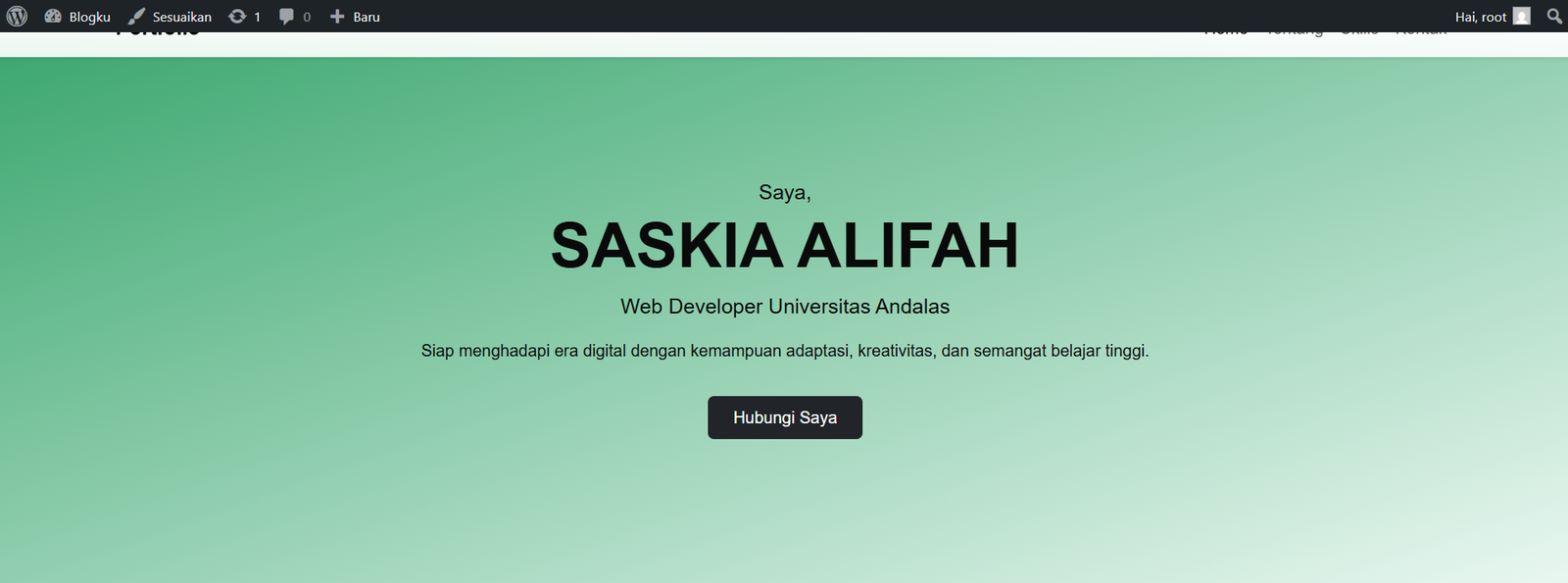Open updates via the circular arrows icon
This screenshot has height=583, width=1568.
237,17
